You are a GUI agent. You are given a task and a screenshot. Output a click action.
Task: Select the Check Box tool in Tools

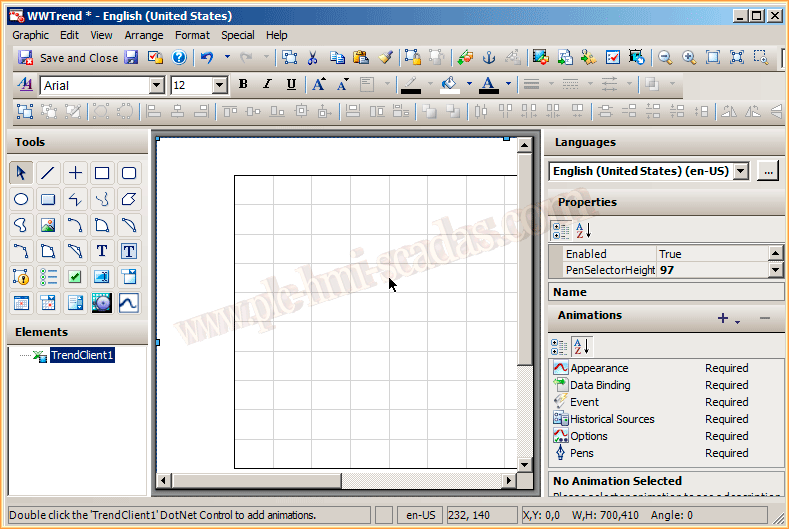tap(75, 277)
